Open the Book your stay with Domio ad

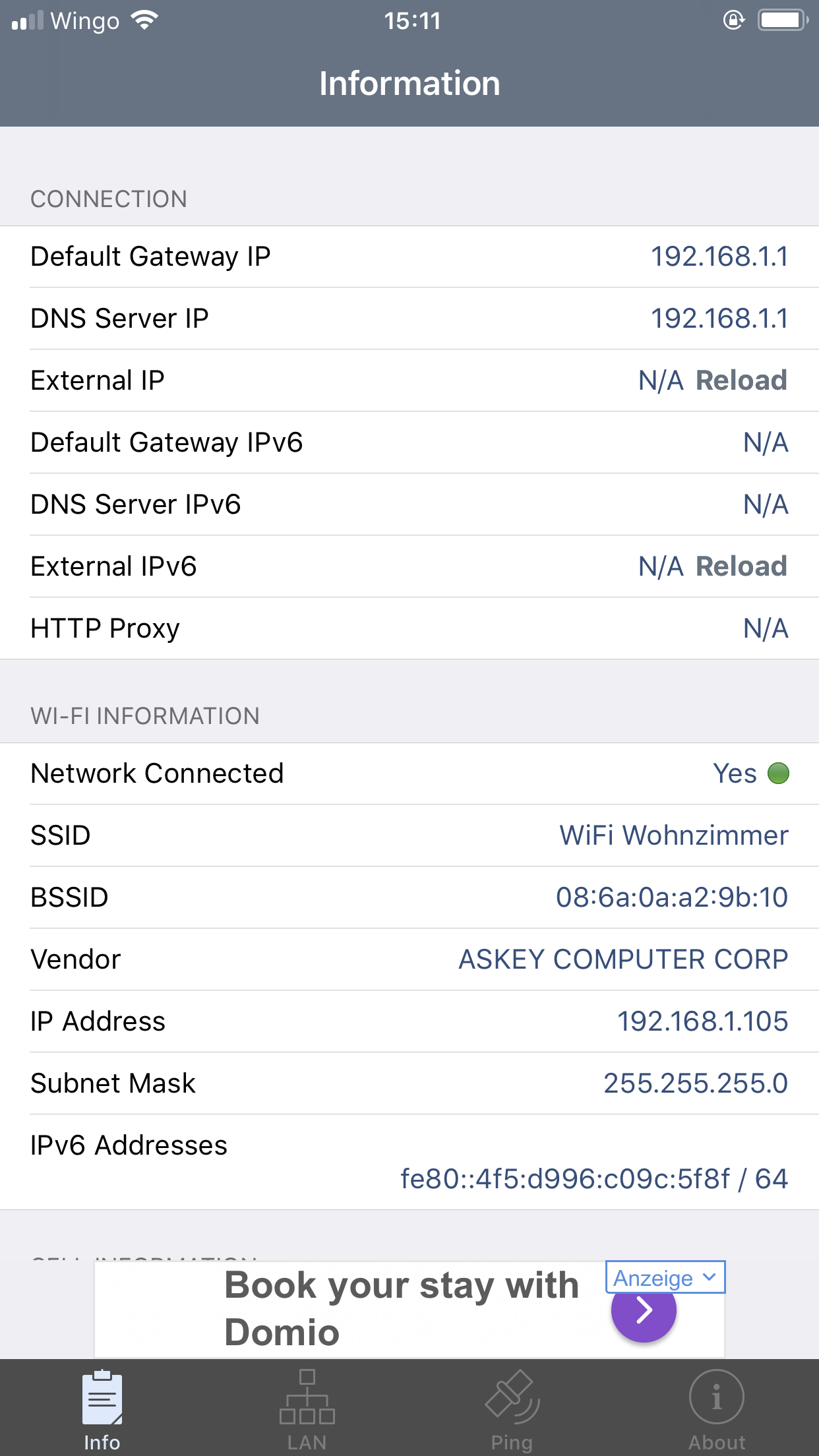[401, 1309]
